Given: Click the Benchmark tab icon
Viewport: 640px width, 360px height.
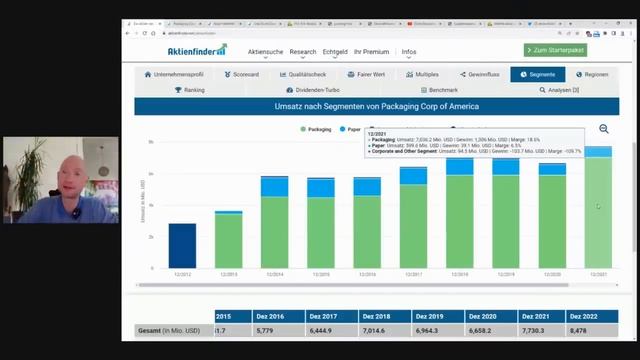Looking at the screenshot, I should click(x=424, y=90).
